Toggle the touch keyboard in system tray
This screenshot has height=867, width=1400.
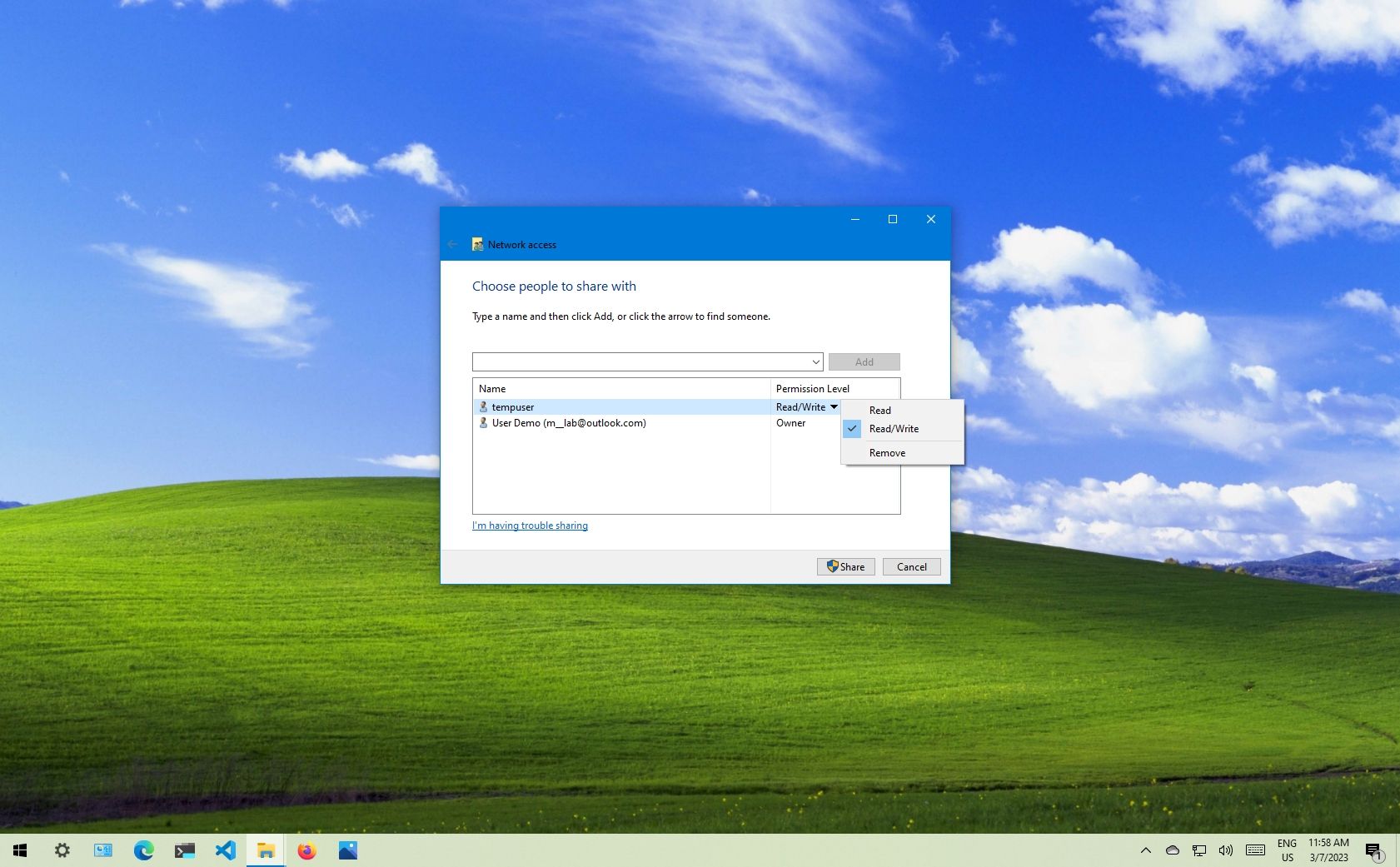click(x=1255, y=850)
